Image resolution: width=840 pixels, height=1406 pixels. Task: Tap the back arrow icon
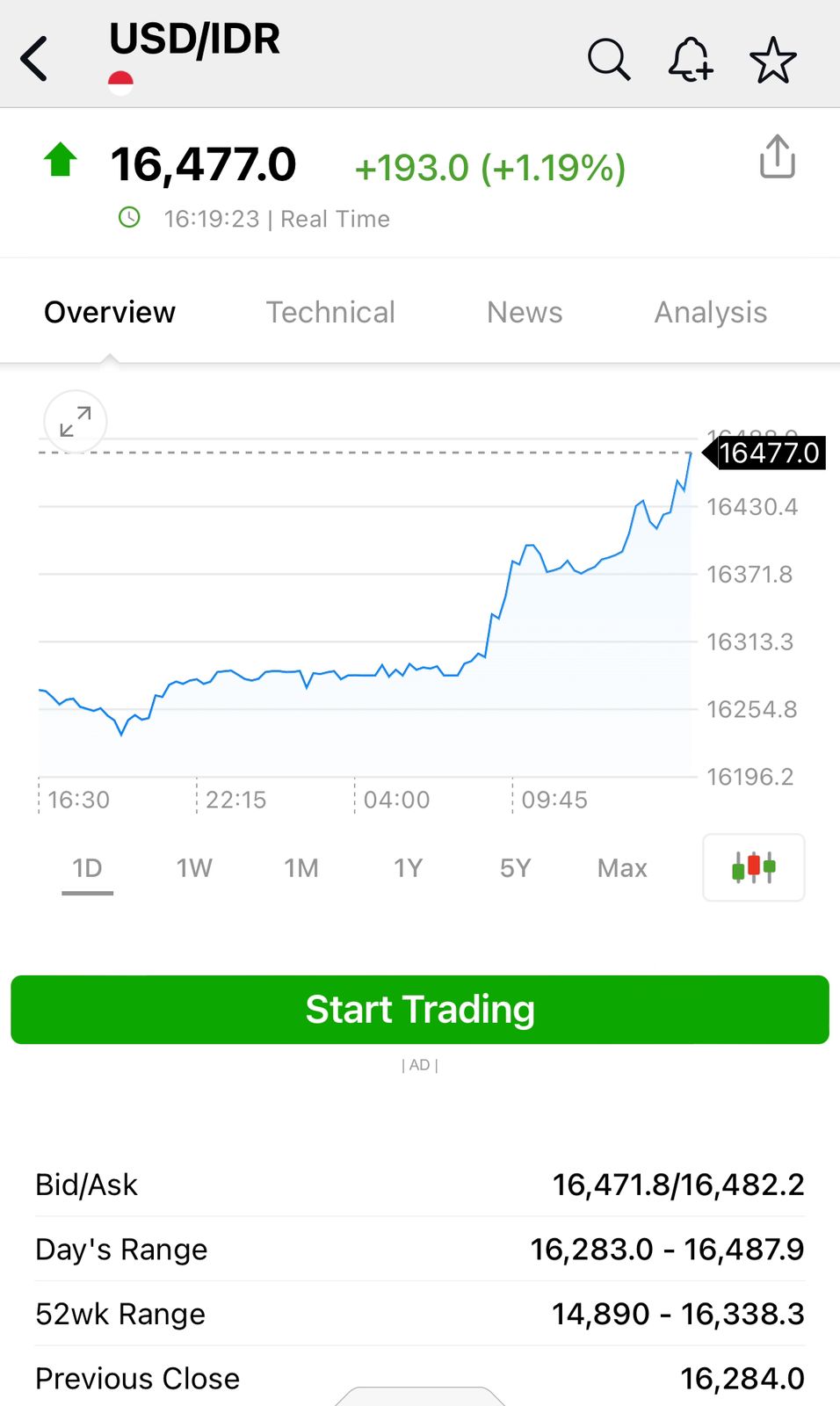[x=35, y=60]
